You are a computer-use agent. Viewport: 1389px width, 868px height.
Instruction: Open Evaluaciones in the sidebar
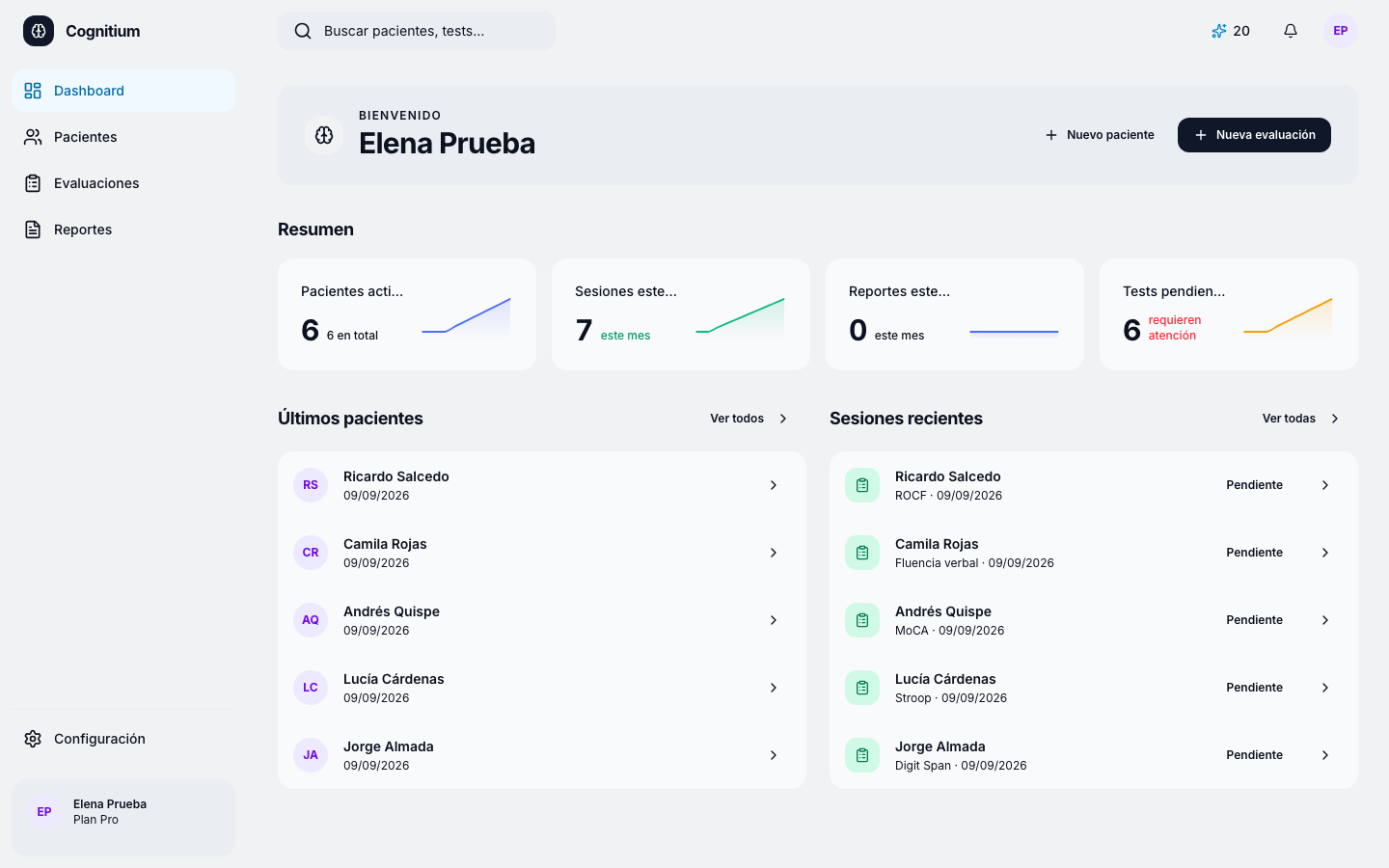123,183
